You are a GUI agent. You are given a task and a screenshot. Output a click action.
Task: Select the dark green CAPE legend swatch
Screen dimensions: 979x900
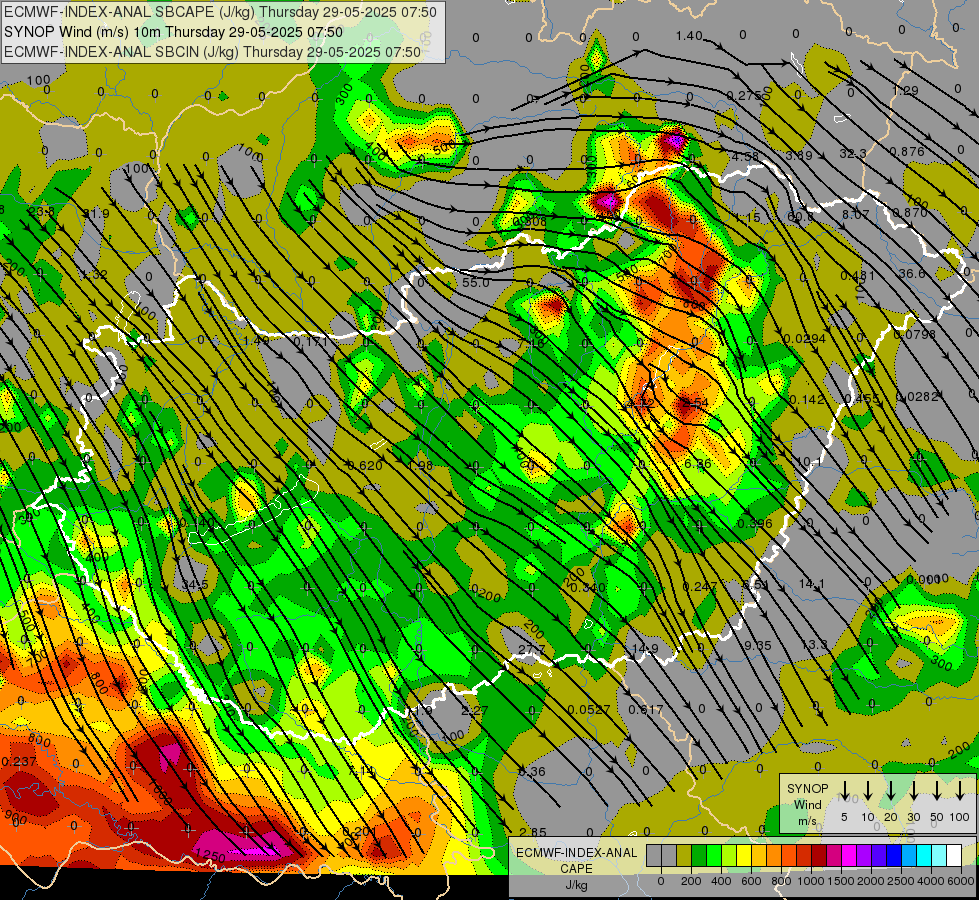point(699,856)
